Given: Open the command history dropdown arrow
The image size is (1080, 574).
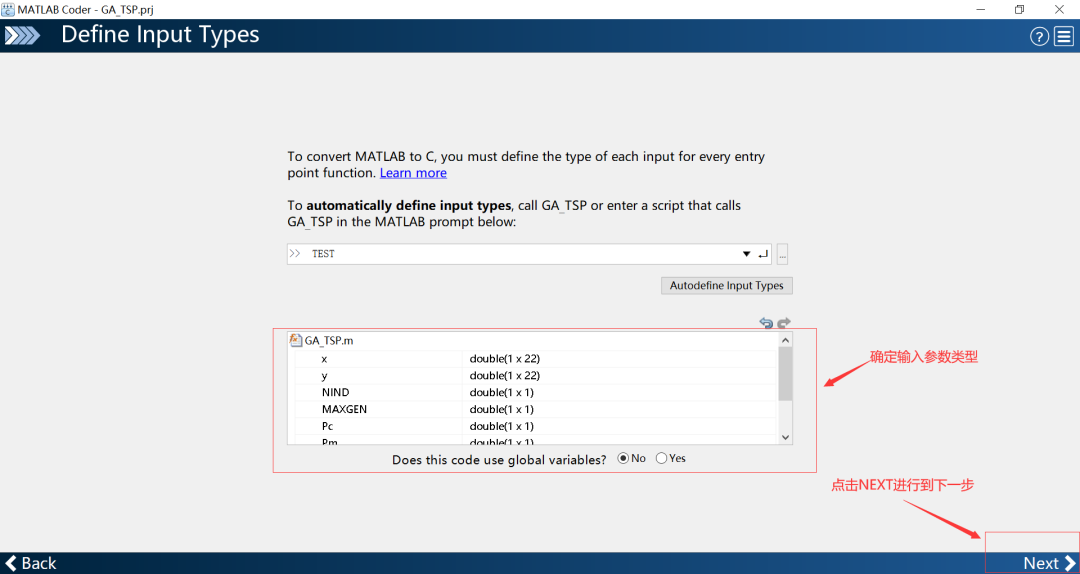Looking at the screenshot, I should 747,254.
